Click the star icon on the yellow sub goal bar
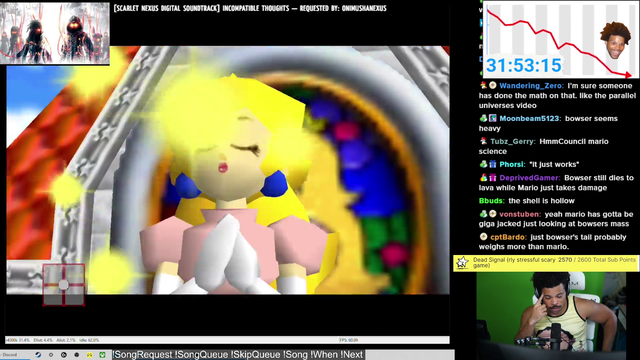Screen dimensions: 640x360 [462, 262]
